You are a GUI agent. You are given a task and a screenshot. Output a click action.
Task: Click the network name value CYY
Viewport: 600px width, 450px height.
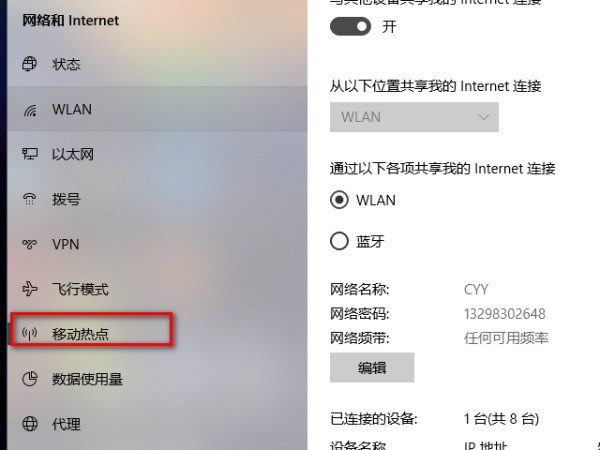[476, 289]
